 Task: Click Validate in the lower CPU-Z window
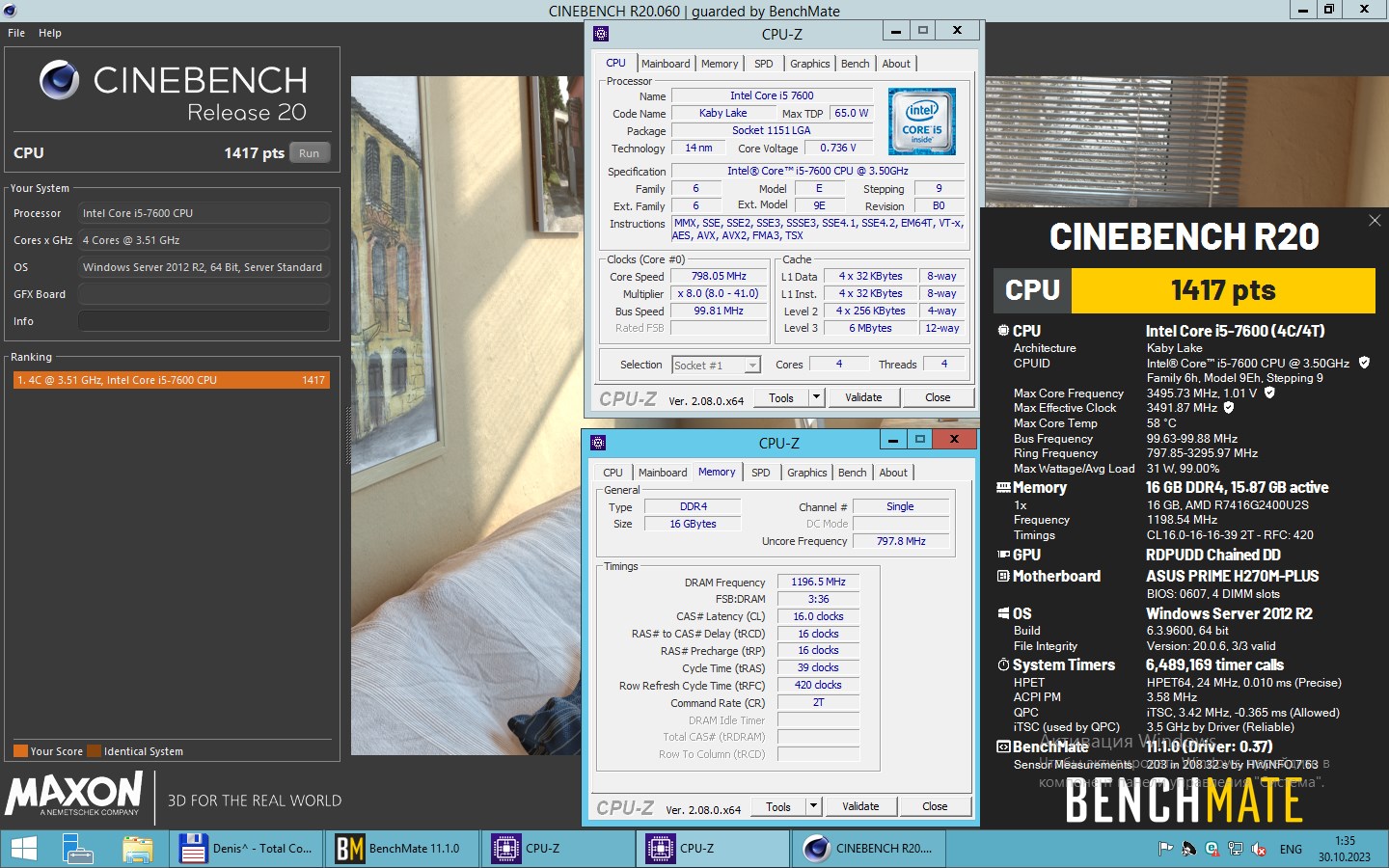860,806
